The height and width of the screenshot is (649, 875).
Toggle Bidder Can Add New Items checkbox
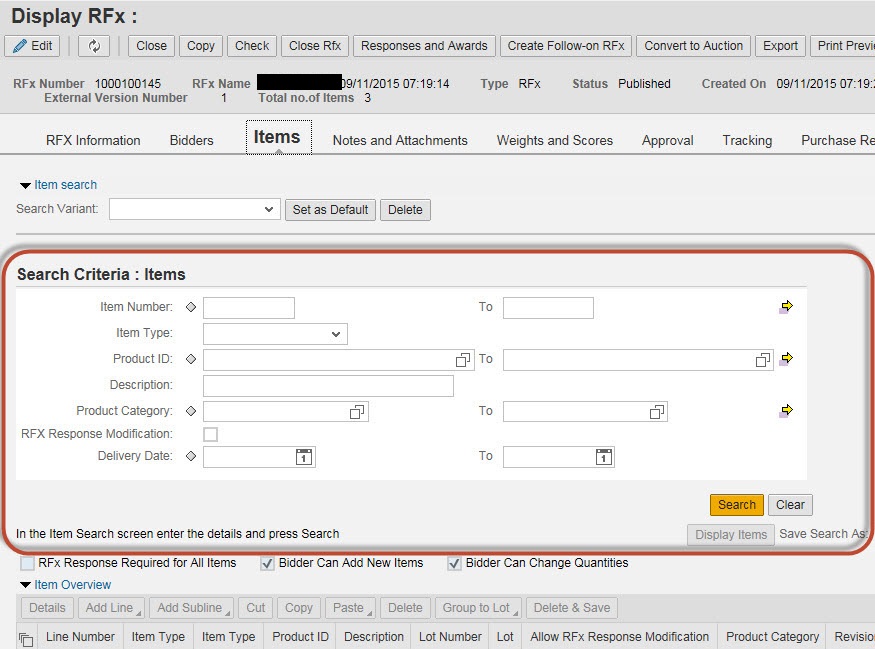click(x=267, y=564)
